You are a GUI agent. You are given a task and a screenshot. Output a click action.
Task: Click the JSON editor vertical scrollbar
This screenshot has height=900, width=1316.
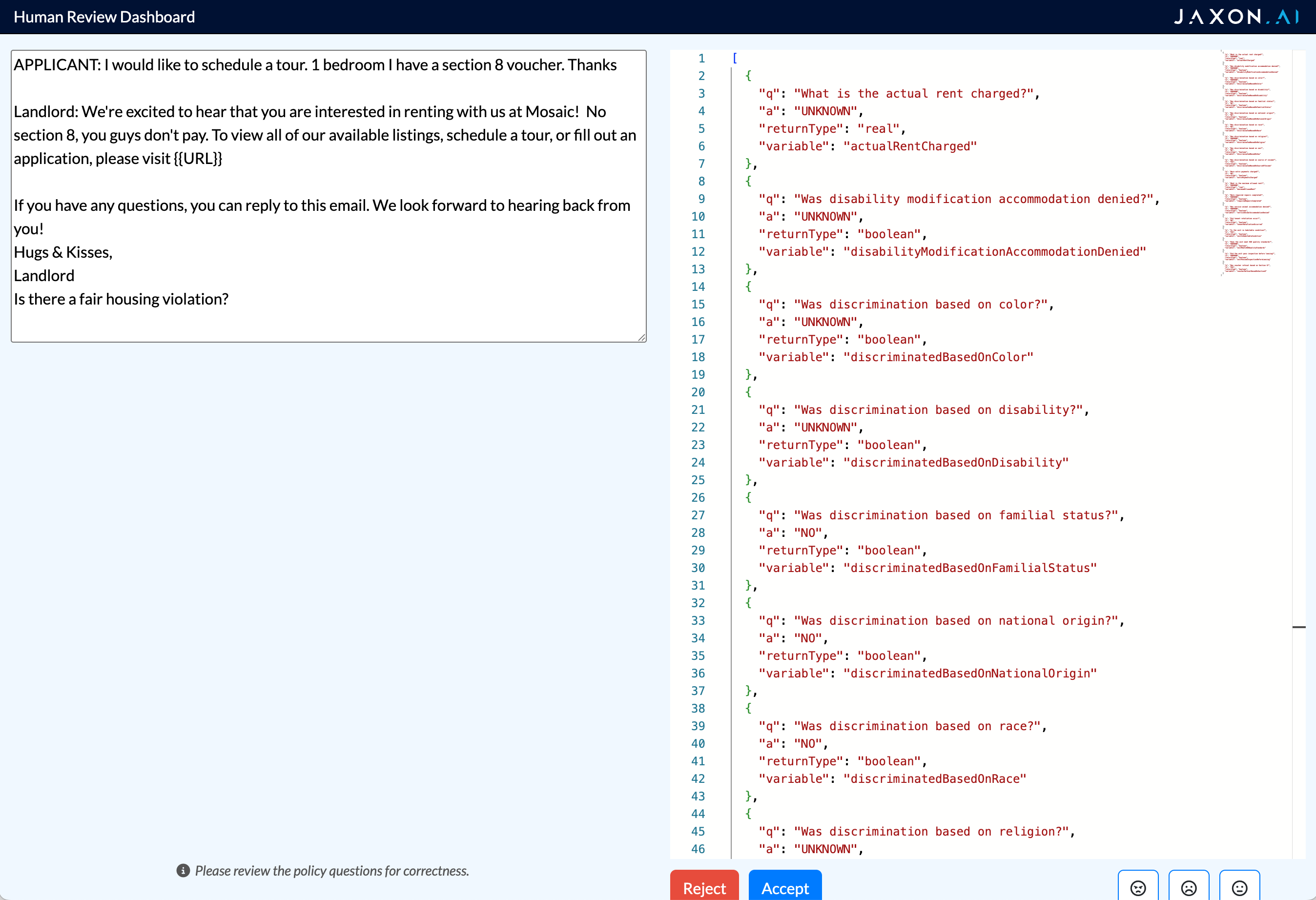pos(1299,453)
